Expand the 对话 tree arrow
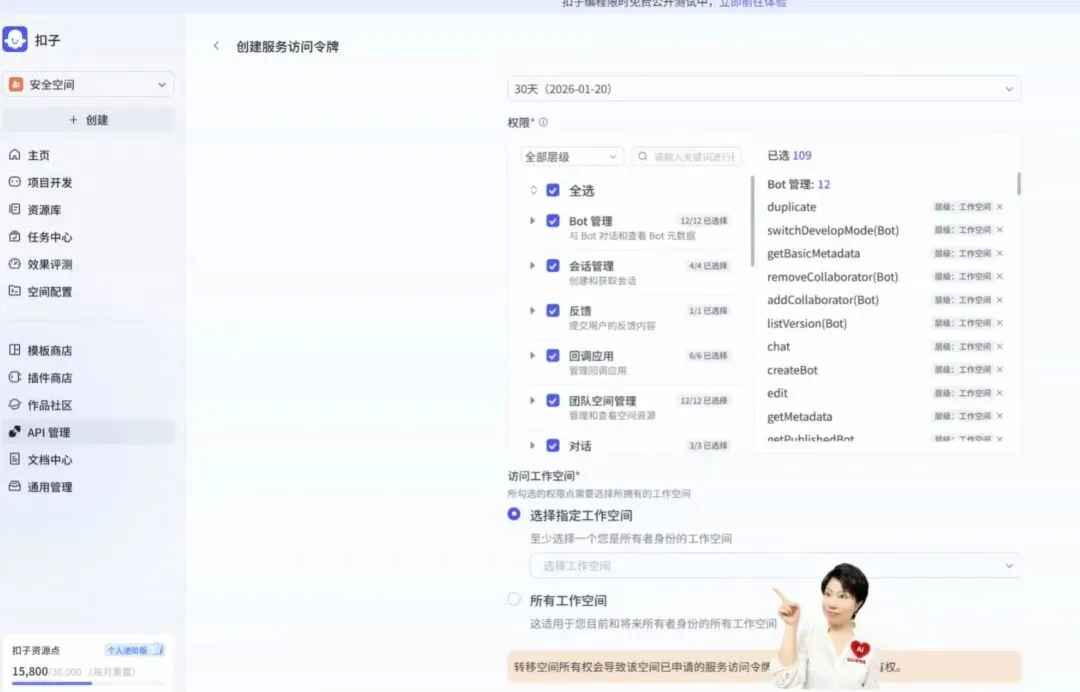Image resolution: width=1080 pixels, height=692 pixels. click(x=532, y=445)
